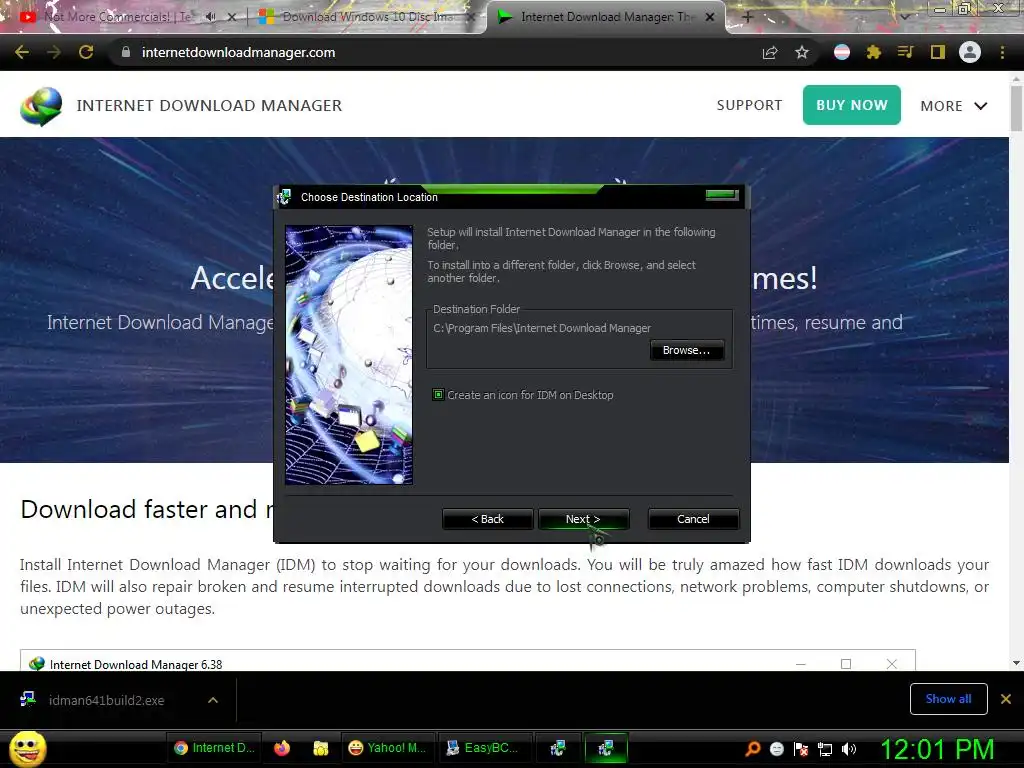Open Yahoo! Messenger taskbar item
Screen dimensions: 1024x768
pyautogui.click(x=387, y=748)
